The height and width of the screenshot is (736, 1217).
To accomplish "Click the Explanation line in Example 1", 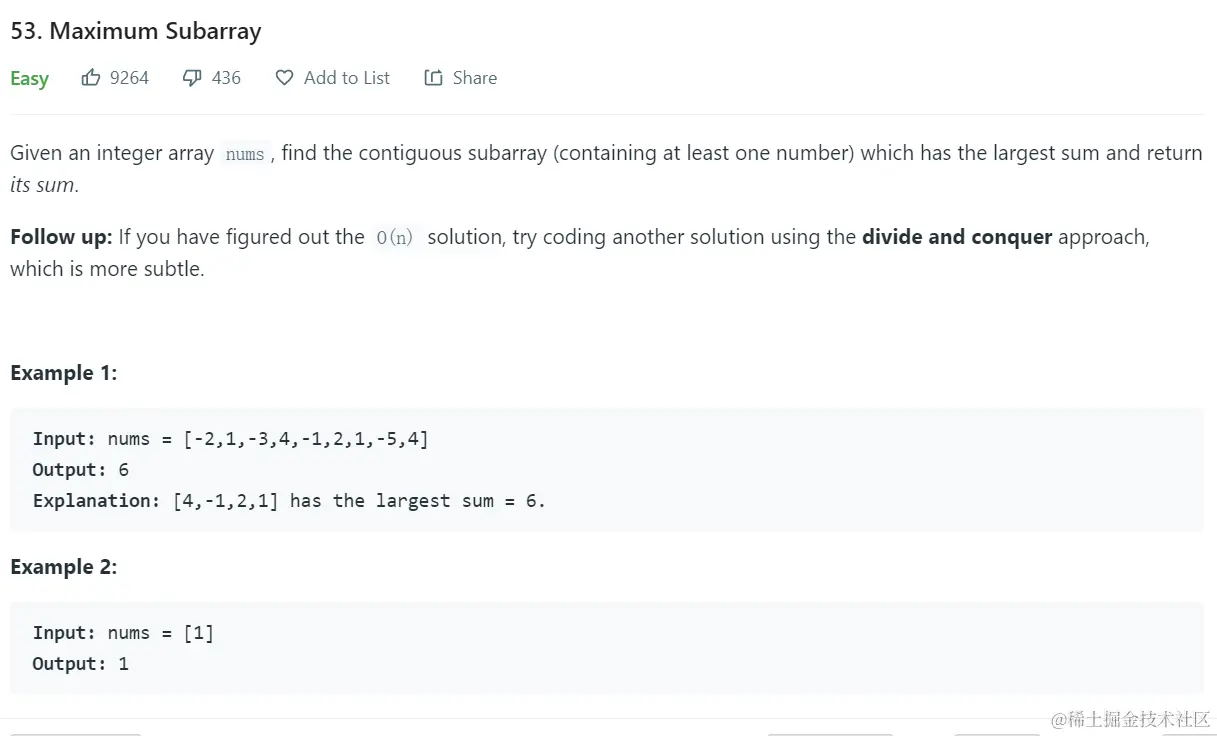I will coord(289,500).
